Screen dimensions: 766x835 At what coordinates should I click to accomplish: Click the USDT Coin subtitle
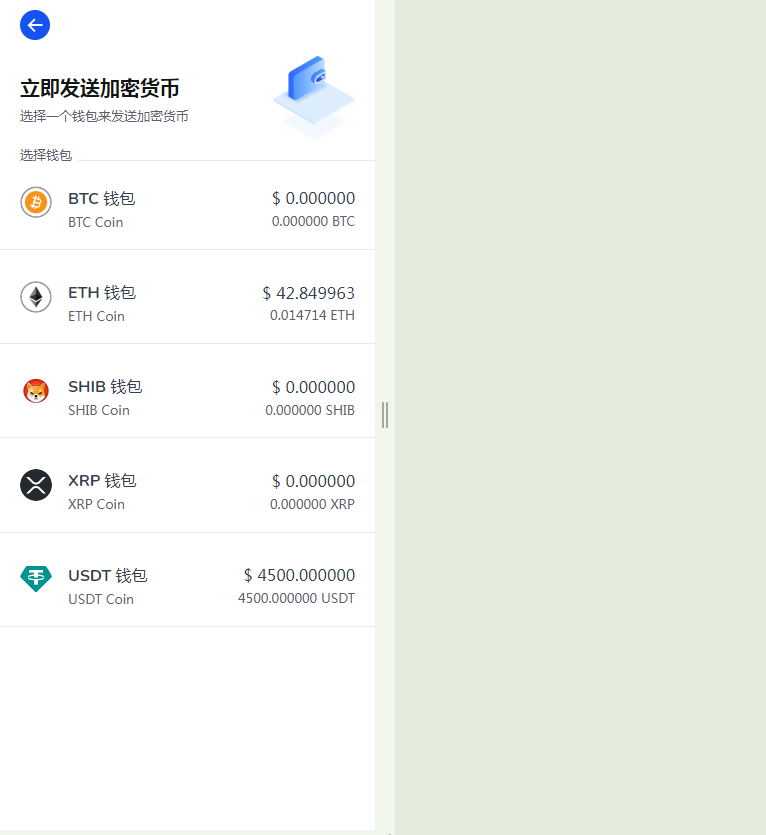pyautogui.click(x=101, y=599)
